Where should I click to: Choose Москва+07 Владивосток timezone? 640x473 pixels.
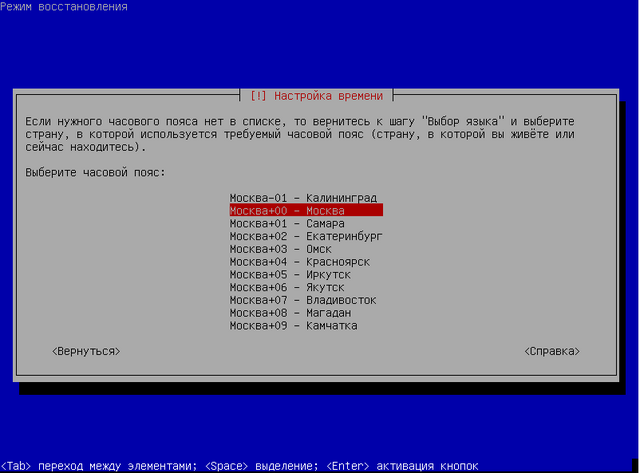[x=303, y=300]
